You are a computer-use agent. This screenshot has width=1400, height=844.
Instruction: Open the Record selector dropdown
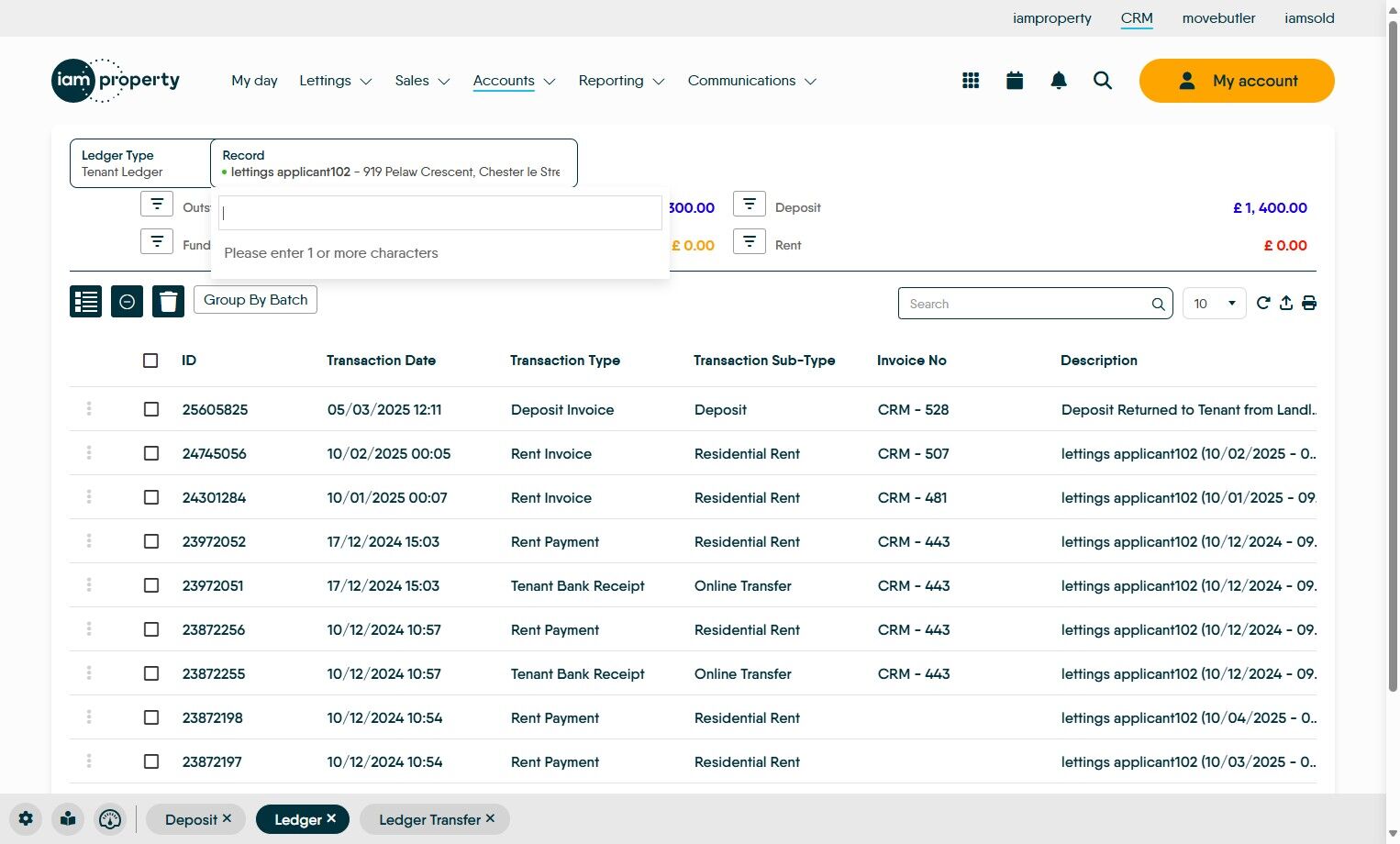[x=394, y=163]
